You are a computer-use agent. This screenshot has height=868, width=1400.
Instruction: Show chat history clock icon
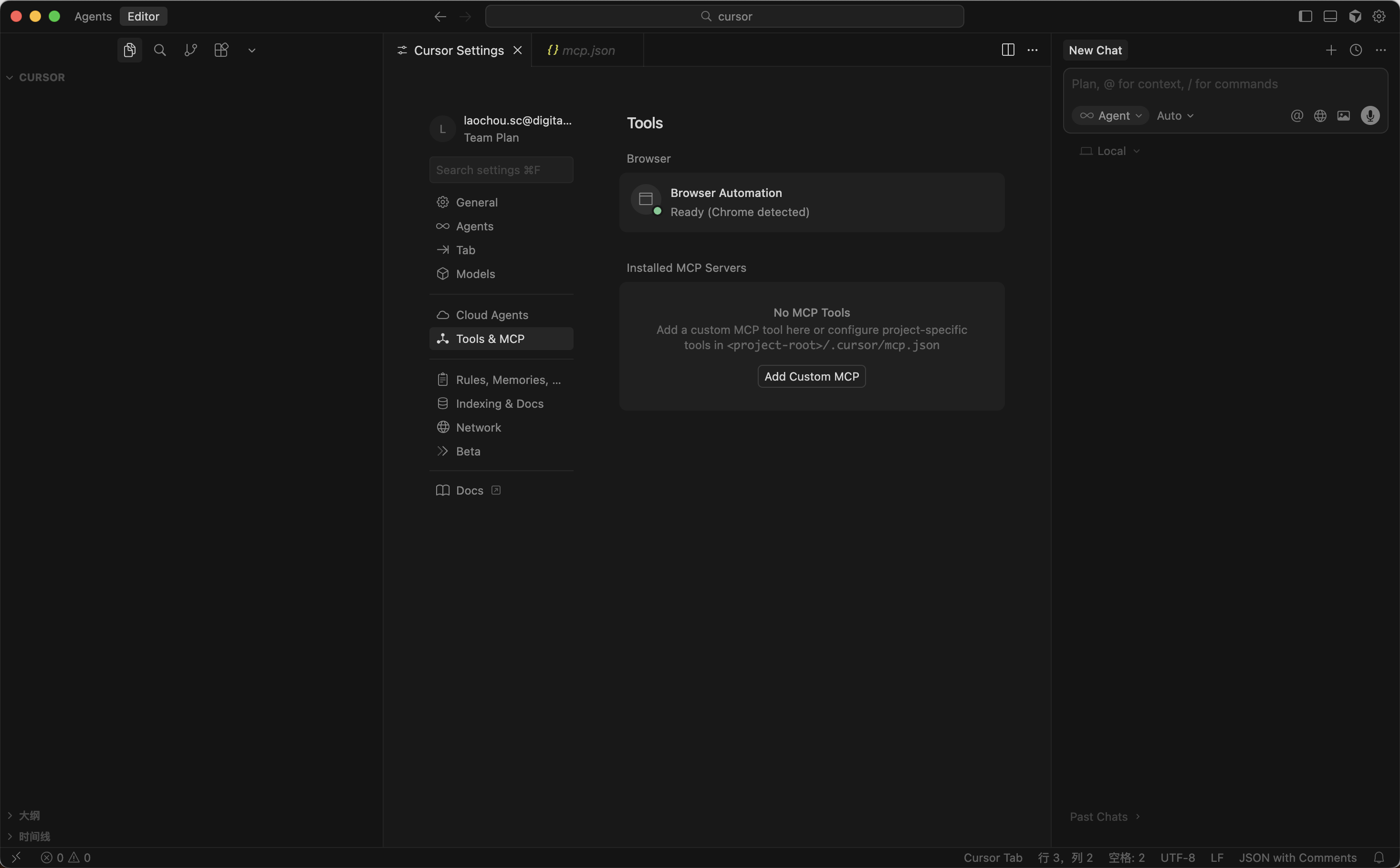[1355, 50]
